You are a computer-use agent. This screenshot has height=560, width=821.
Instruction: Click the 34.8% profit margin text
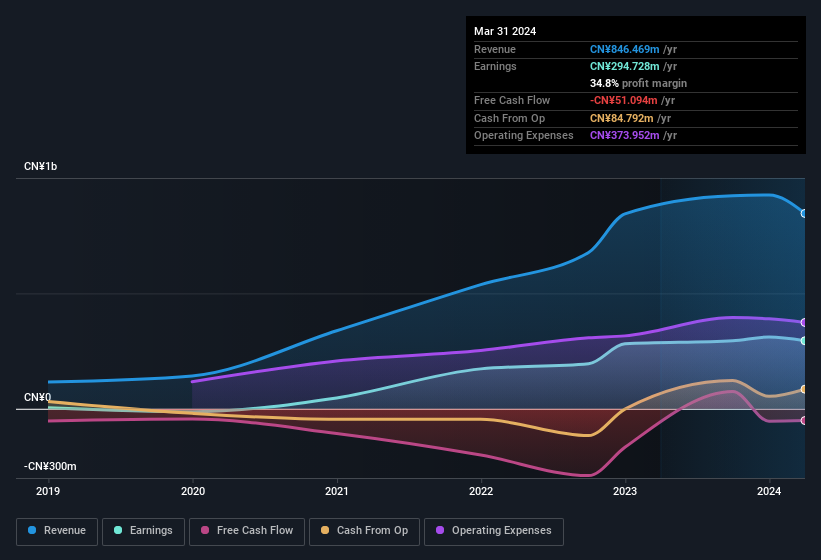pos(638,83)
